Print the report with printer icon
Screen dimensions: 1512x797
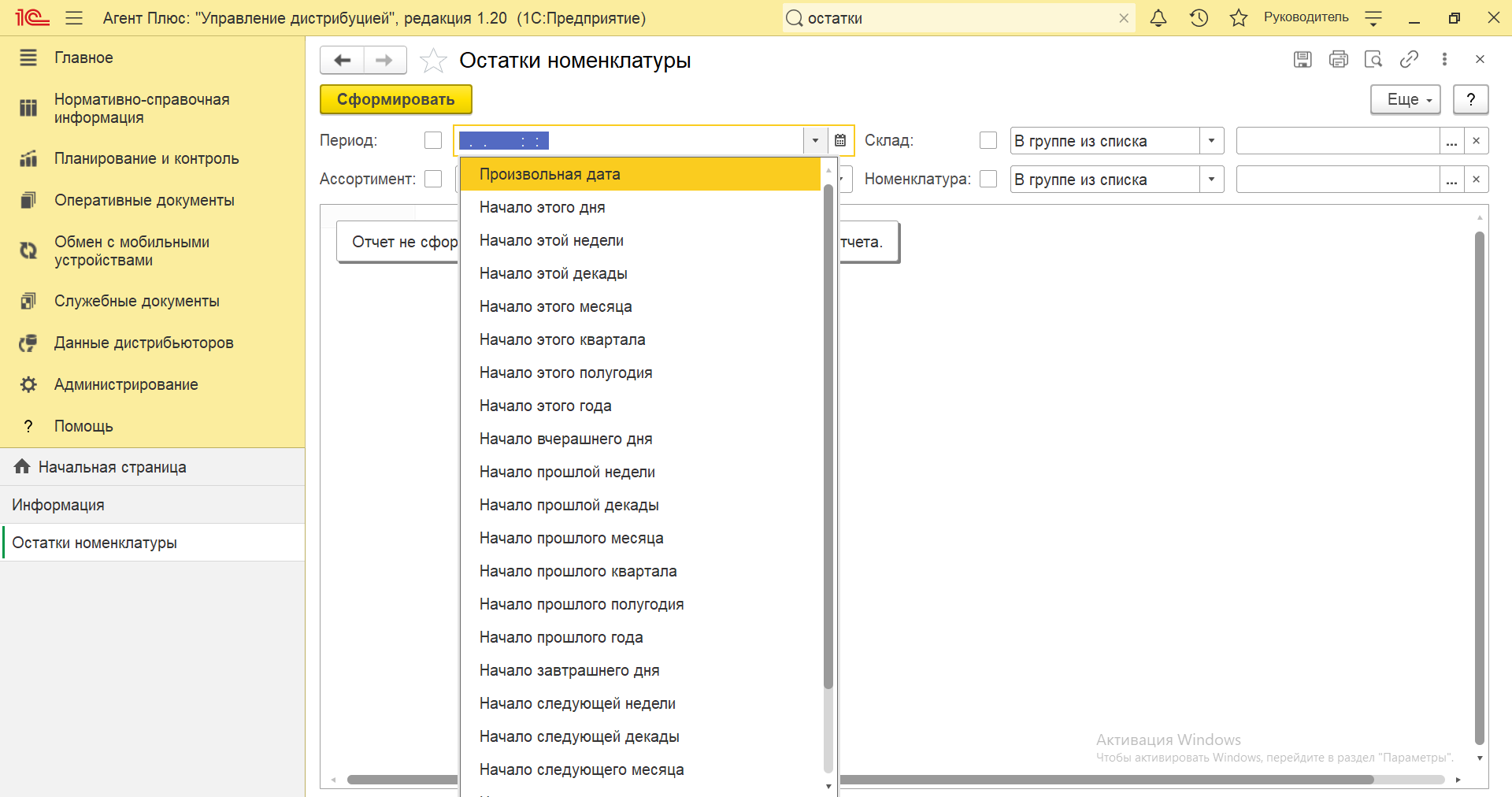1338,59
